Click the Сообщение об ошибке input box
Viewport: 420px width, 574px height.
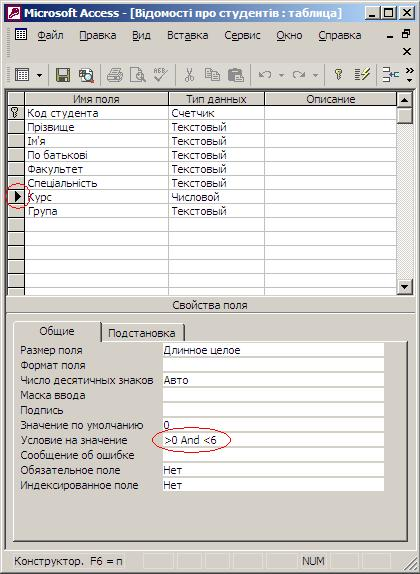pos(273,455)
